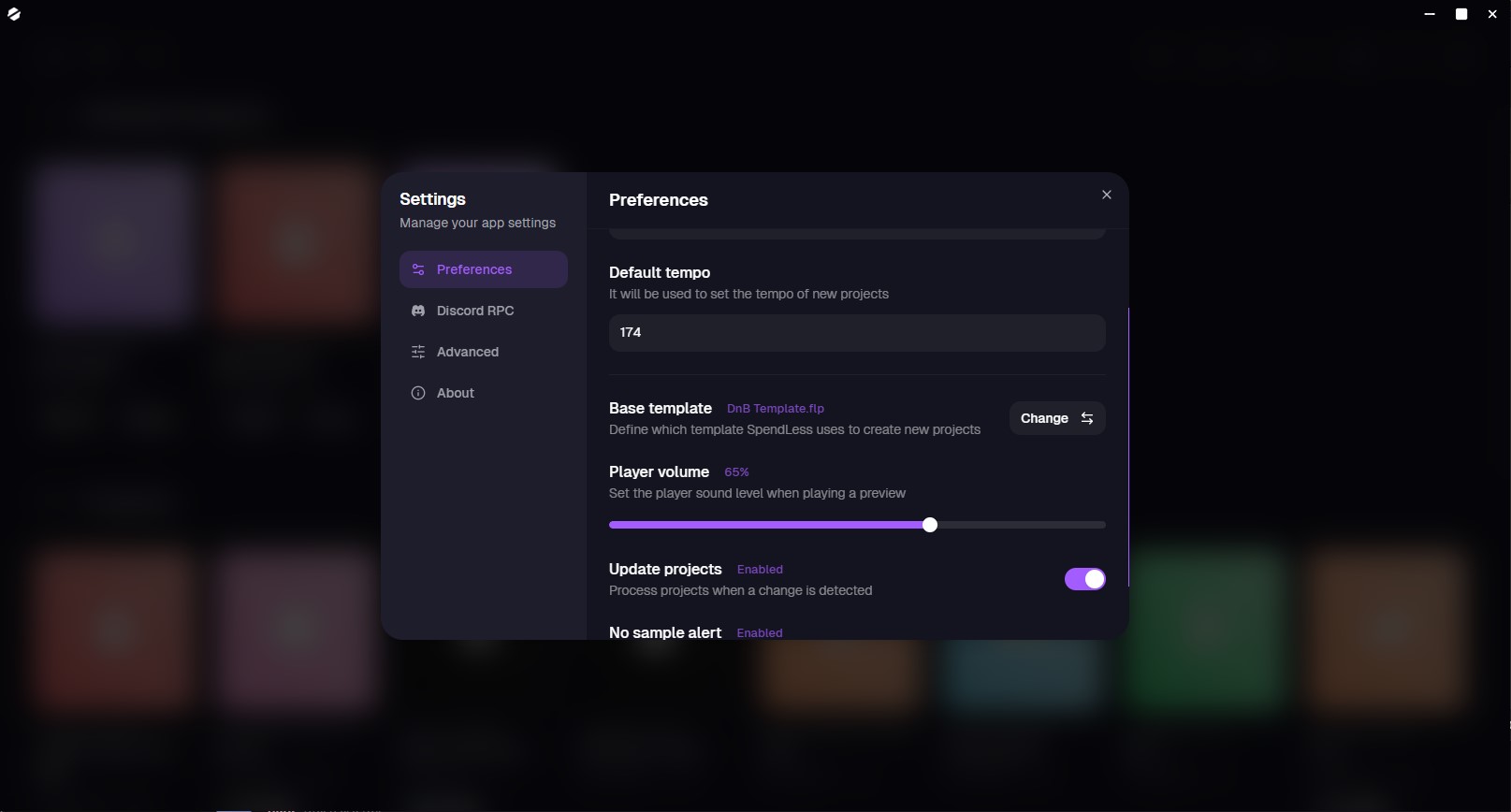Click the Preferences sliders icon in sidebar
This screenshot has height=812, width=1511.
(x=418, y=269)
